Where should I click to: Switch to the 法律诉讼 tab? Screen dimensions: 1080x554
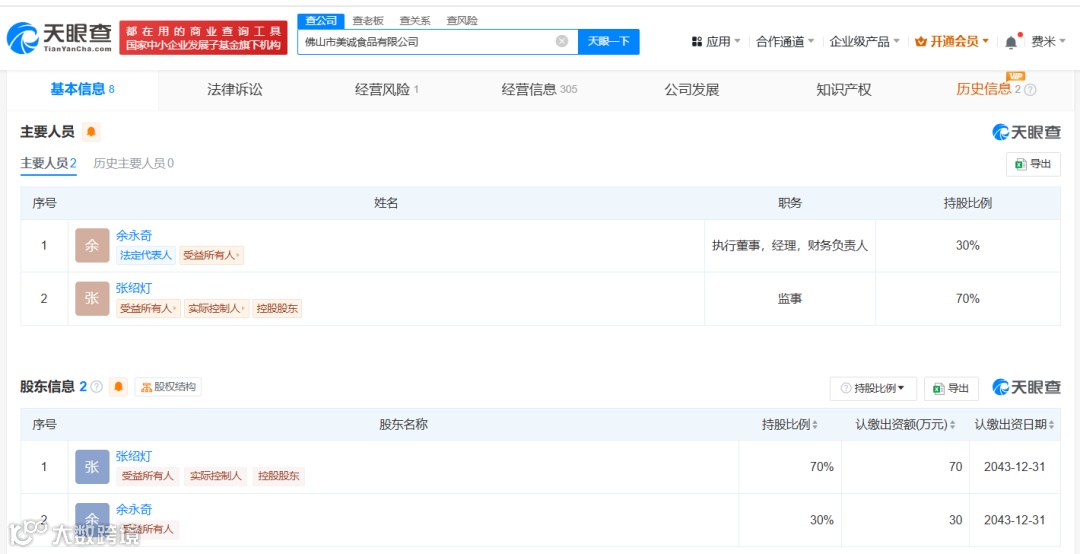[235, 90]
